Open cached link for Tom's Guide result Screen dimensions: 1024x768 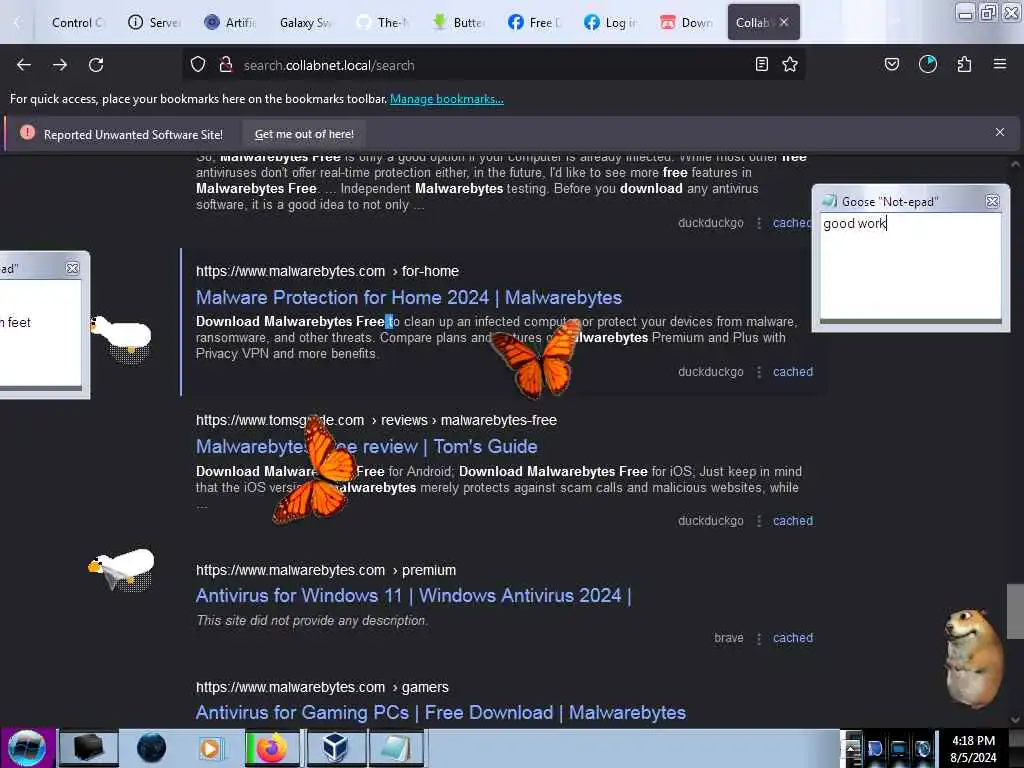(x=793, y=520)
